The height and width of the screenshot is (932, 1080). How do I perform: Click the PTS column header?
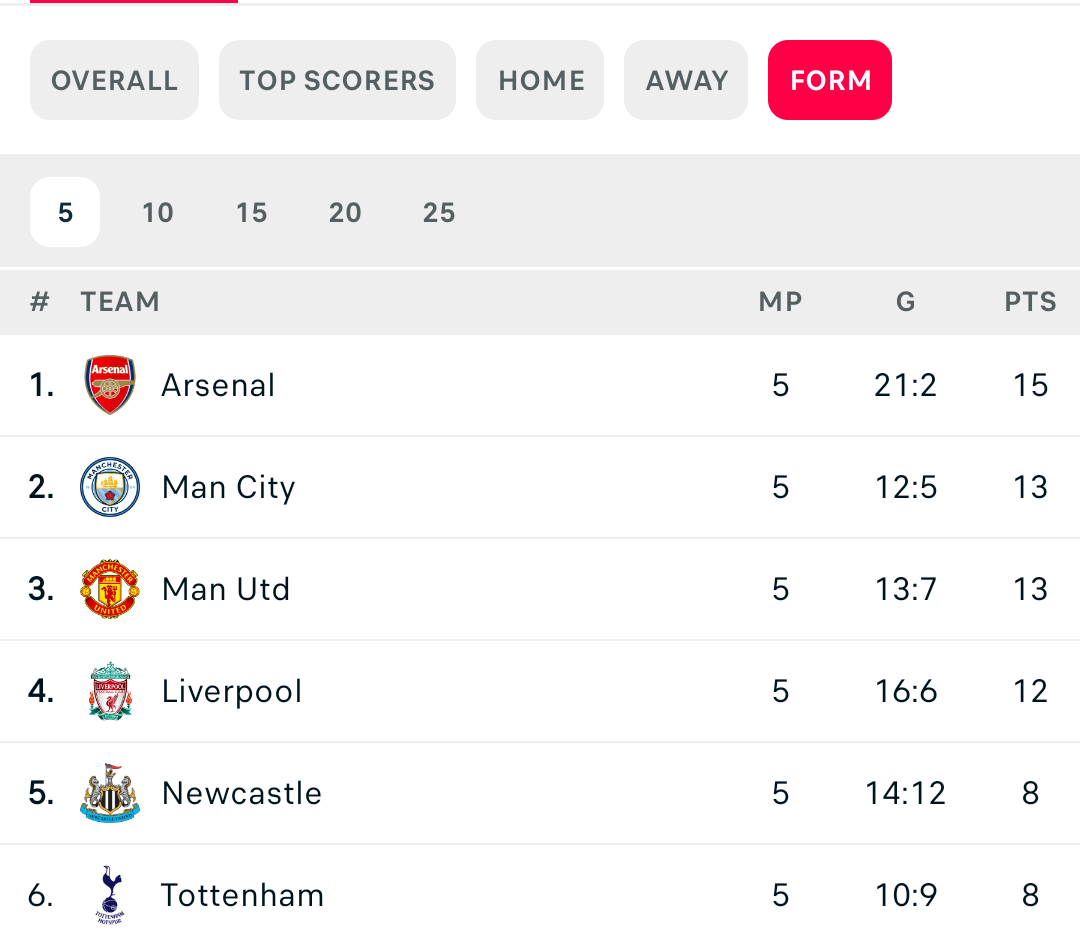pos(1030,302)
